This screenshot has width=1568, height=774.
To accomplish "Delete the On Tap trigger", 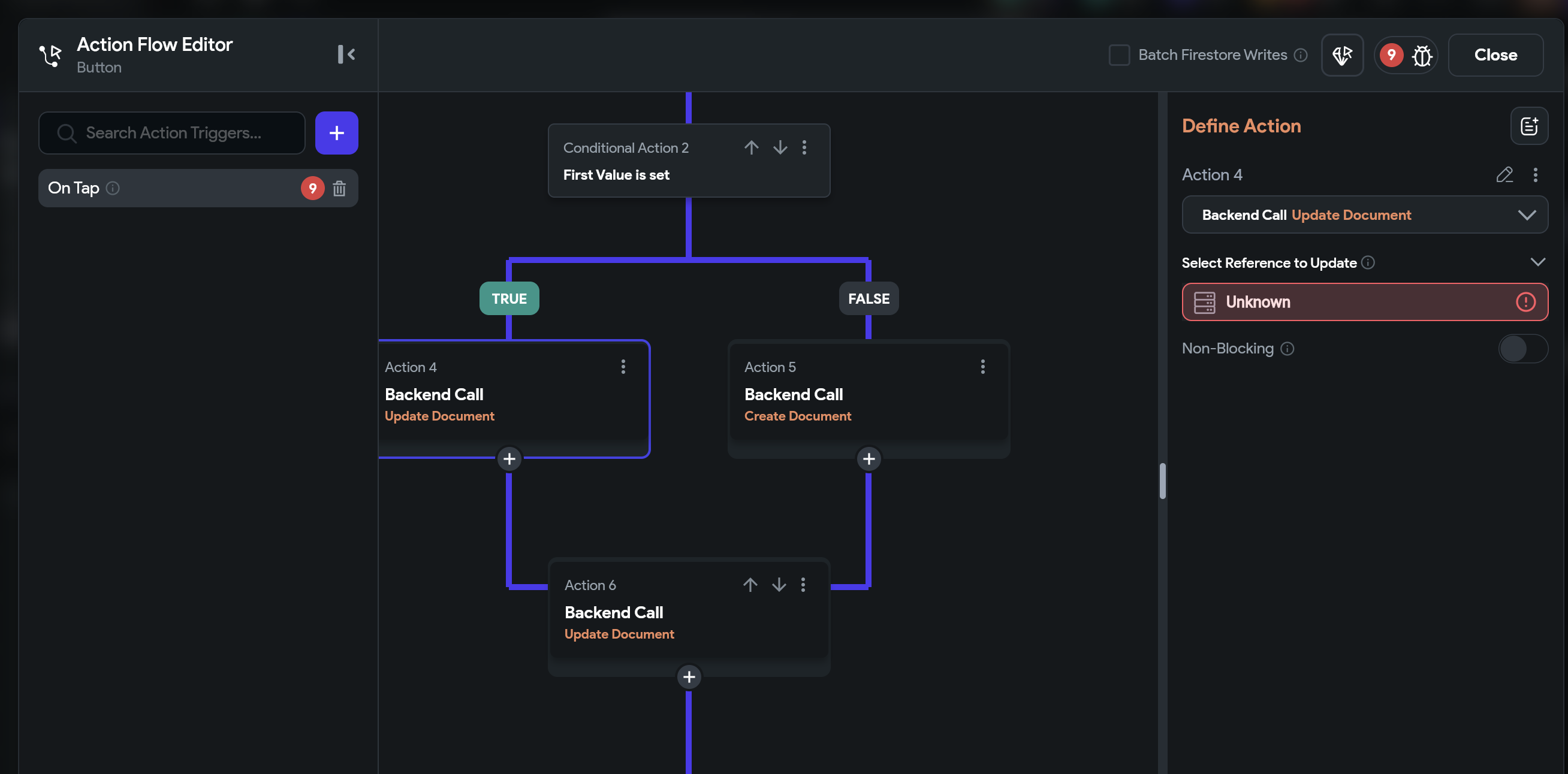I will pos(339,188).
